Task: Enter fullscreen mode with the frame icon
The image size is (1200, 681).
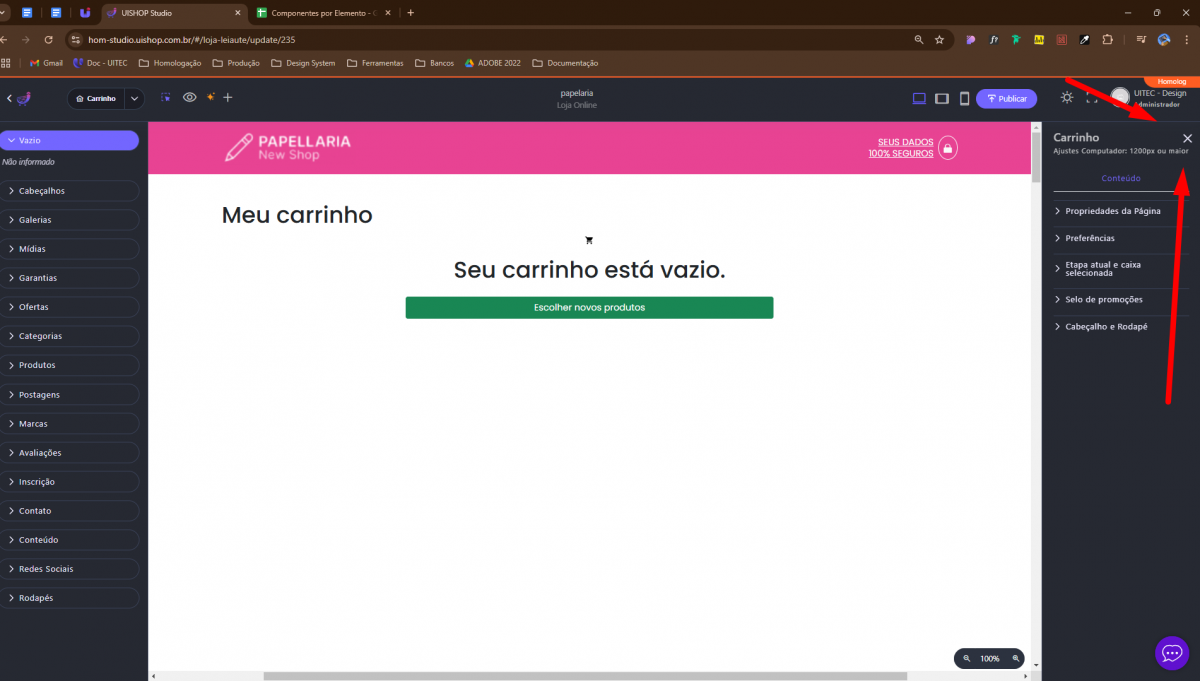Action: pos(1091,98)
